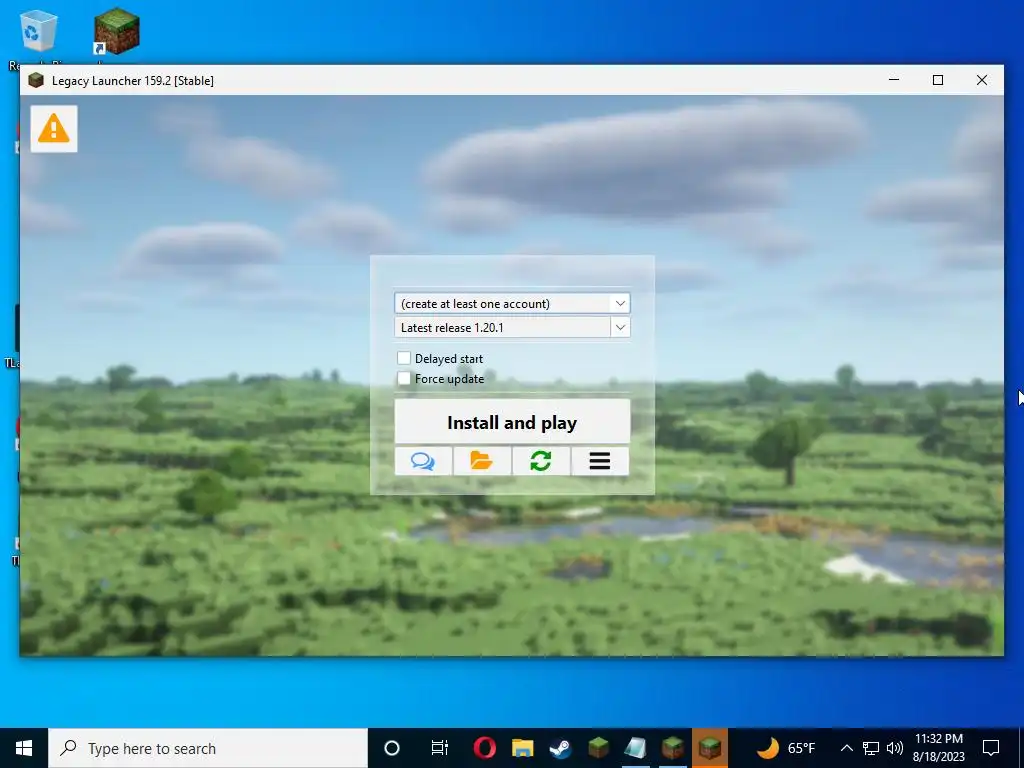Screen dimensions: 1024x768
Task: Open the chat bubbles support button
Action: tap(423, 461)
